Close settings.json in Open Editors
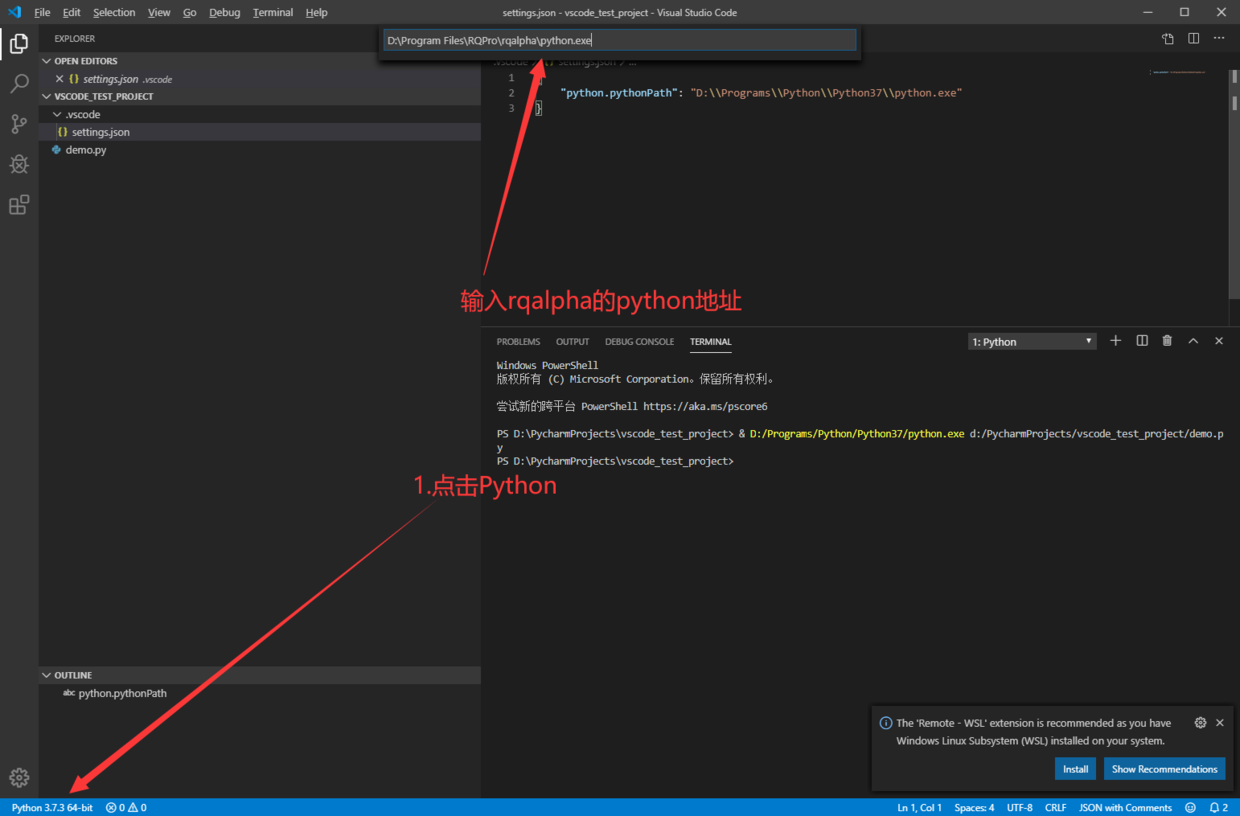This screenshot has height=816, width=1240. tap(59, 79)
